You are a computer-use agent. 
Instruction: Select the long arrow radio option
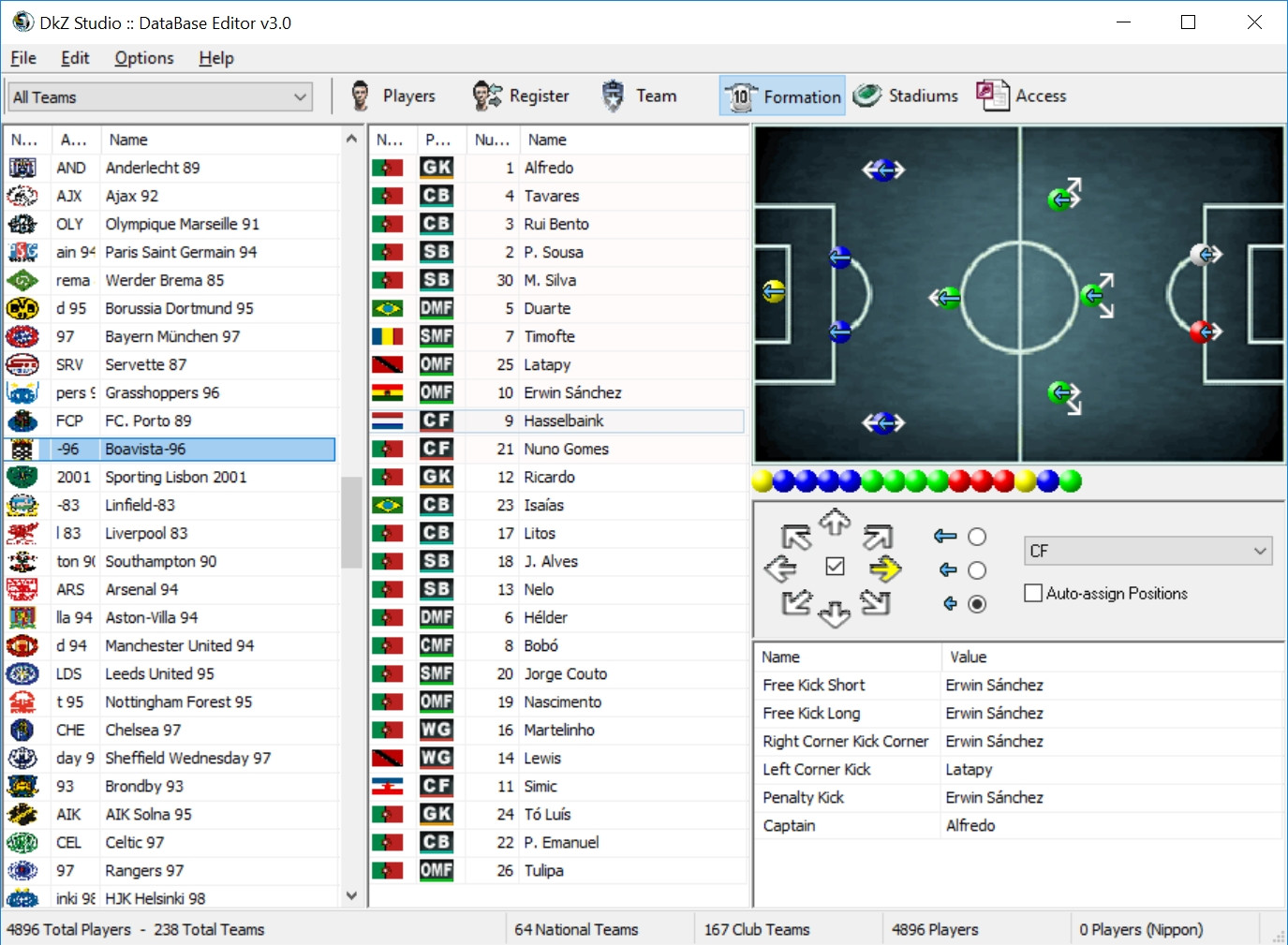[x=977, y=537]
